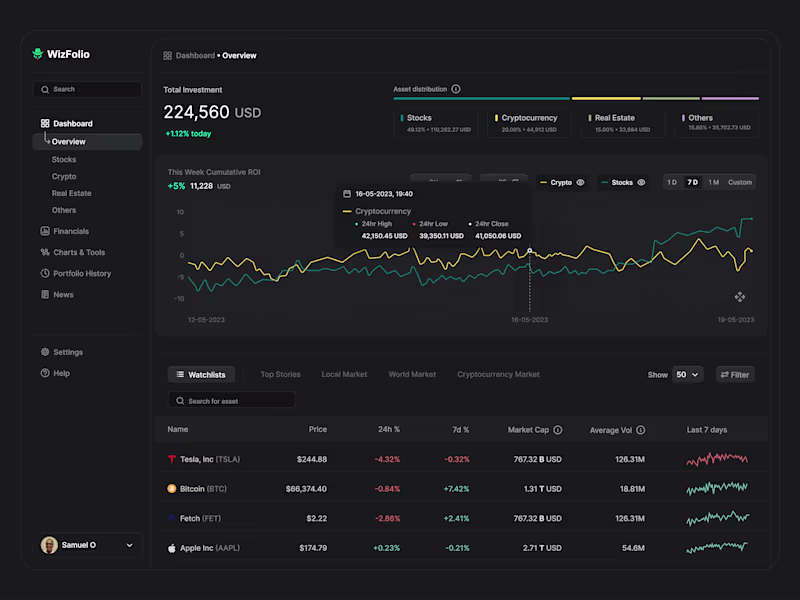Image resolution: width=800 pixels, height=600 pixels.
Task: Open Settings from the sidebar gear icon
Action: 45,352
